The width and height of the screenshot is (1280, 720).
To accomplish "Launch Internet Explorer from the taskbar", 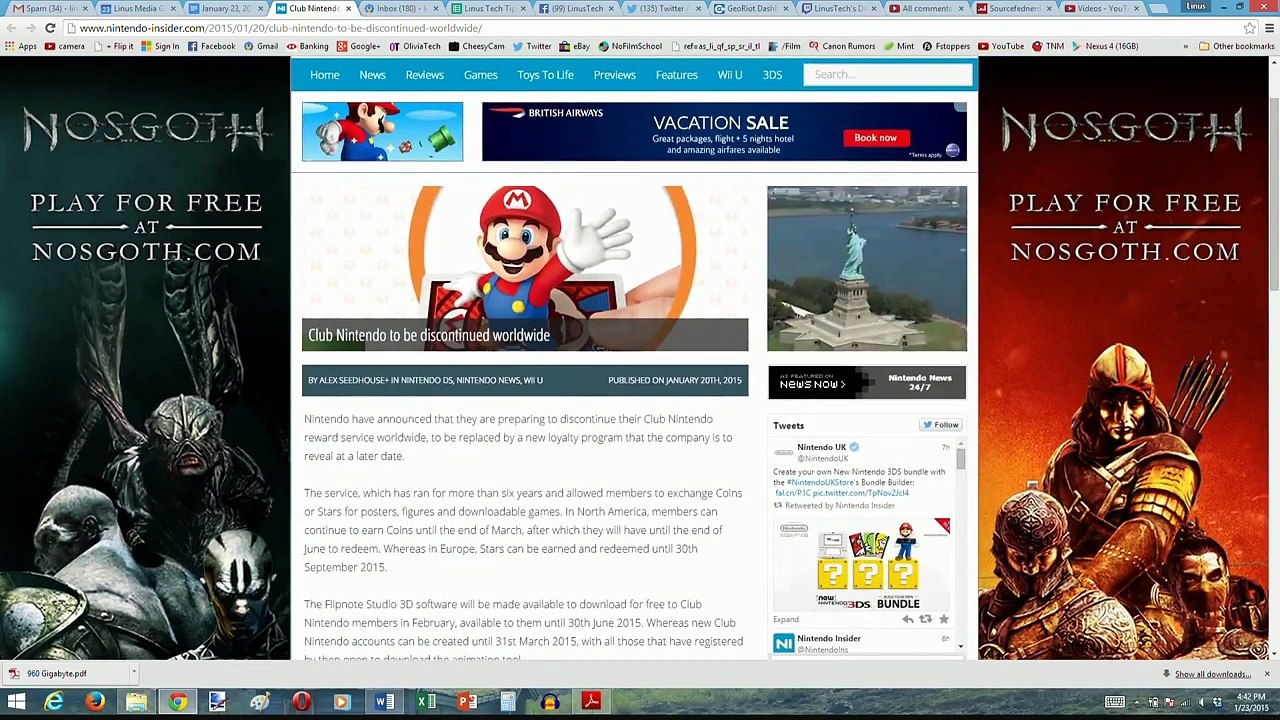I will pyautogui.click(x=54, y=702).
